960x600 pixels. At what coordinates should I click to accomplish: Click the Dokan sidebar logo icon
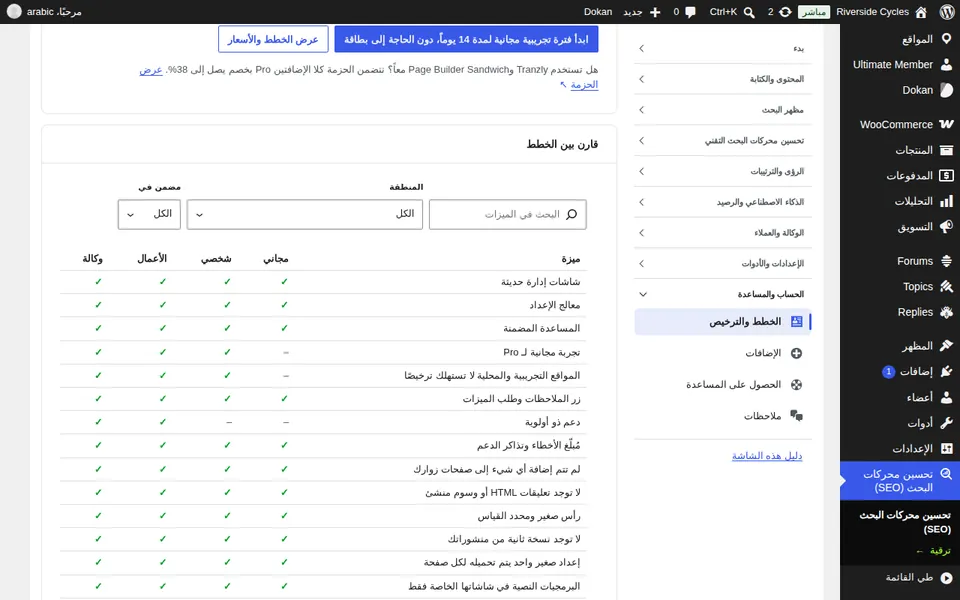point(946,90)
